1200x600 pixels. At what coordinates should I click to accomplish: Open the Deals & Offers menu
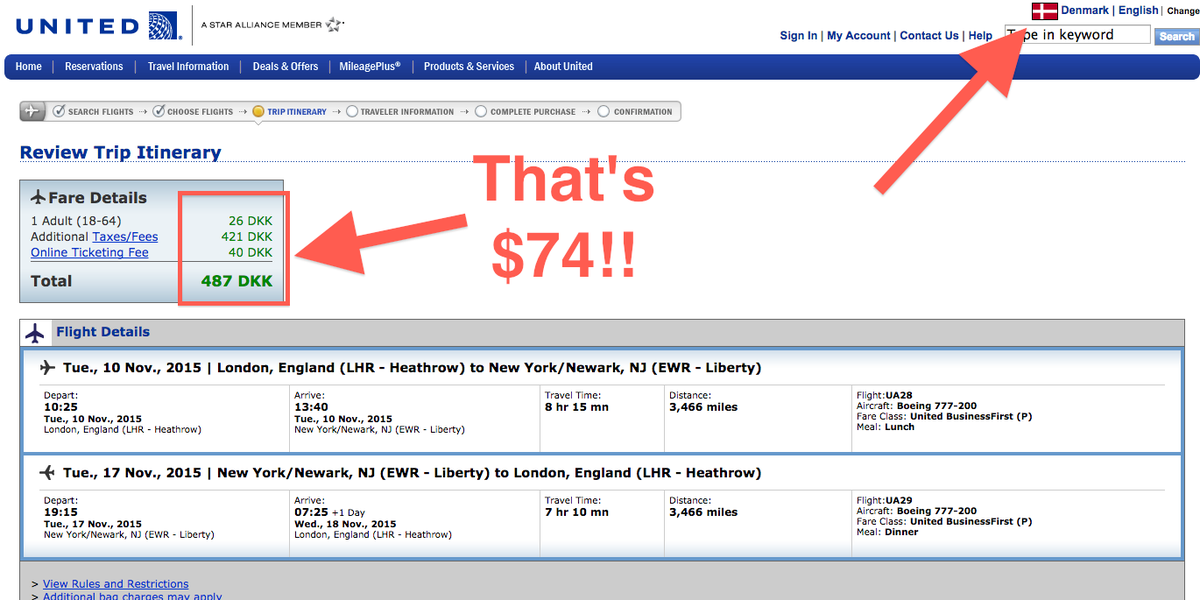pos(285,67)
